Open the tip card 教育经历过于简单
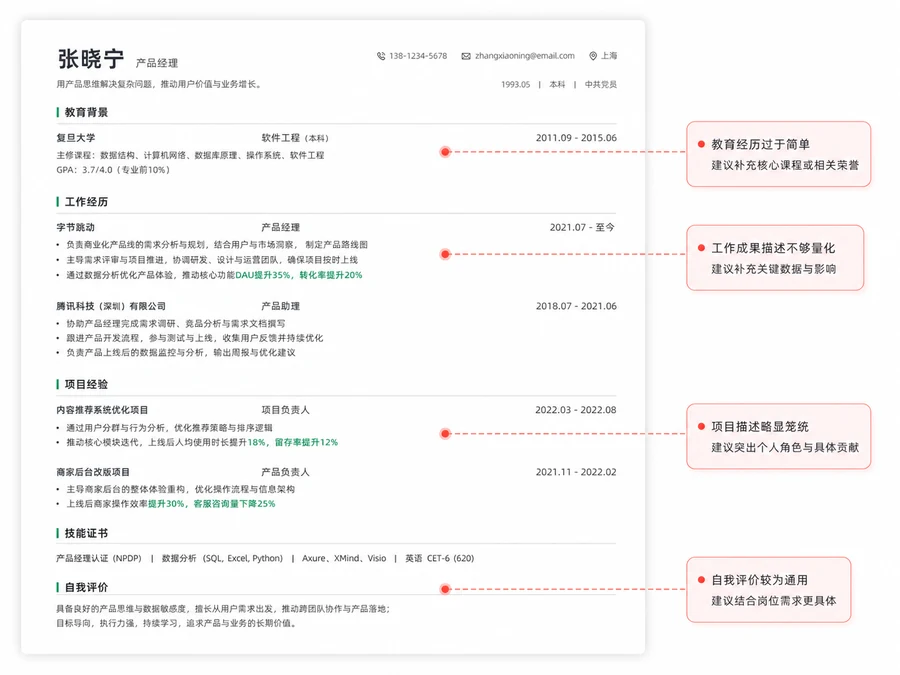The image size is (900, 675). (778, 154)
